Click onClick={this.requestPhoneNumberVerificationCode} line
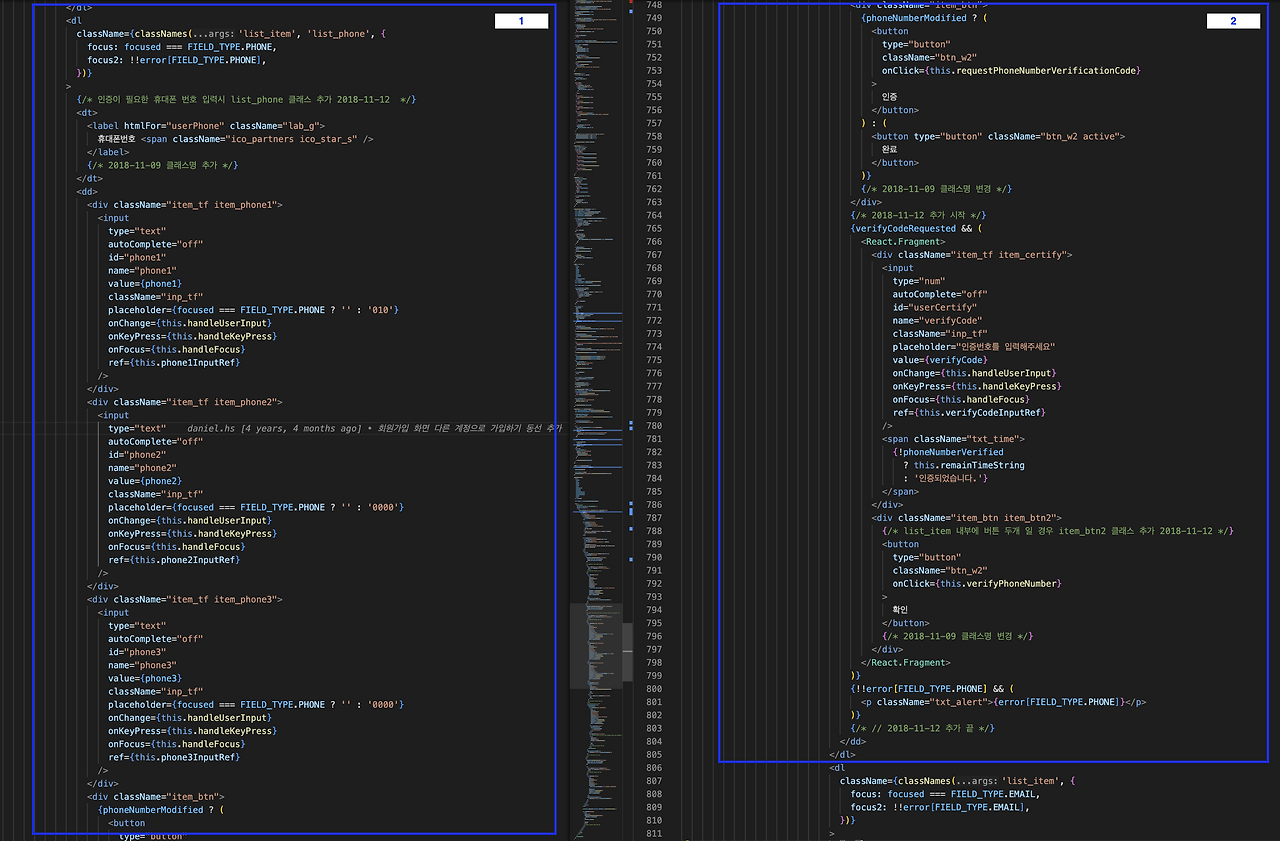 (x=1011, y=70)
